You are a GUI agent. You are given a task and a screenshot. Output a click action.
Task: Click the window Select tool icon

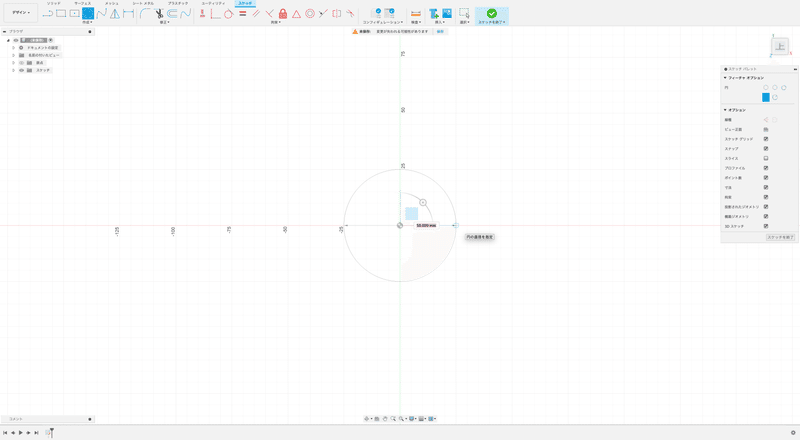pyautogui.click(x=464, y=14)
